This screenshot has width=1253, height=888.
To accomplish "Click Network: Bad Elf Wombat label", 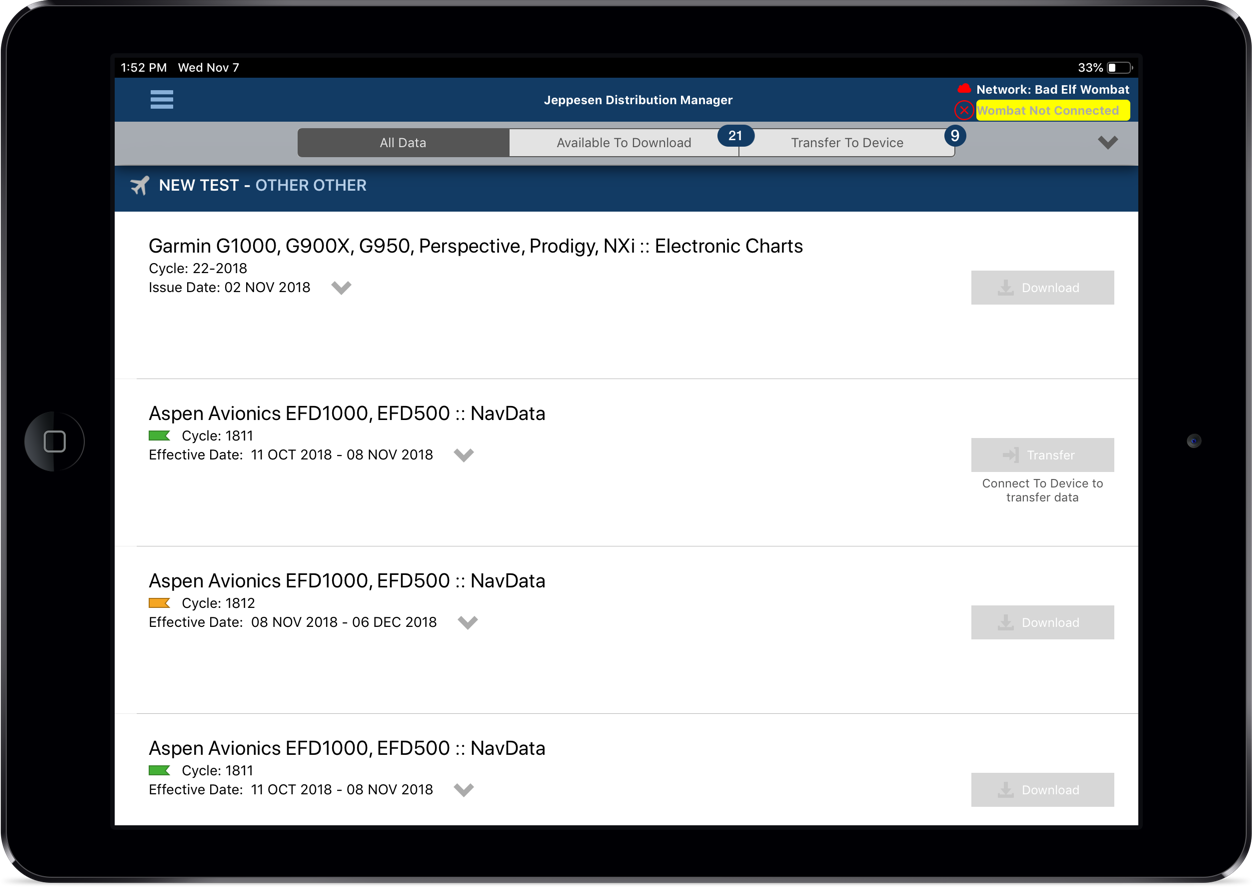I will point(1053,89).
